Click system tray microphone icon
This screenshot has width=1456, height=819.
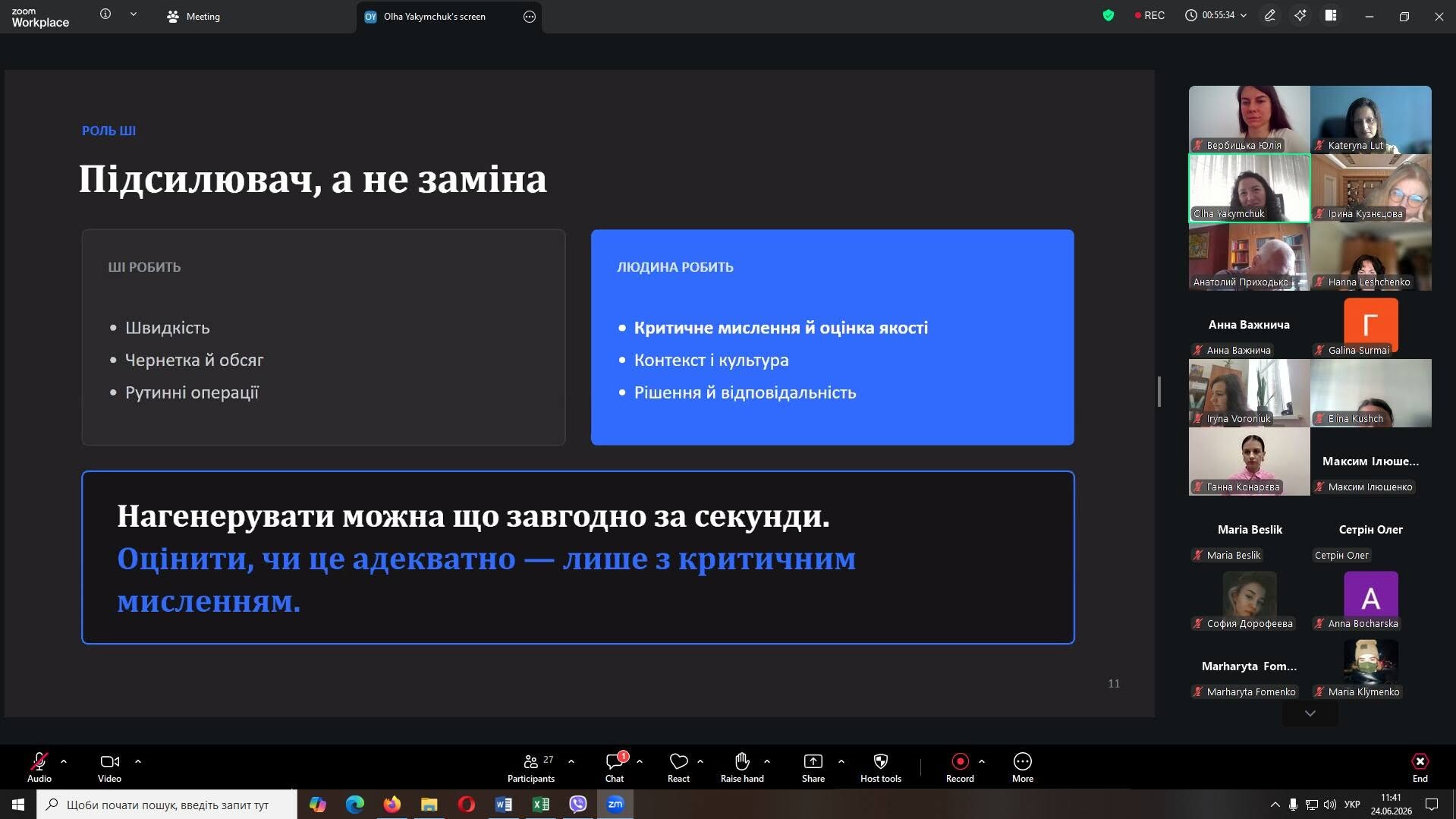click(1293, 805)
